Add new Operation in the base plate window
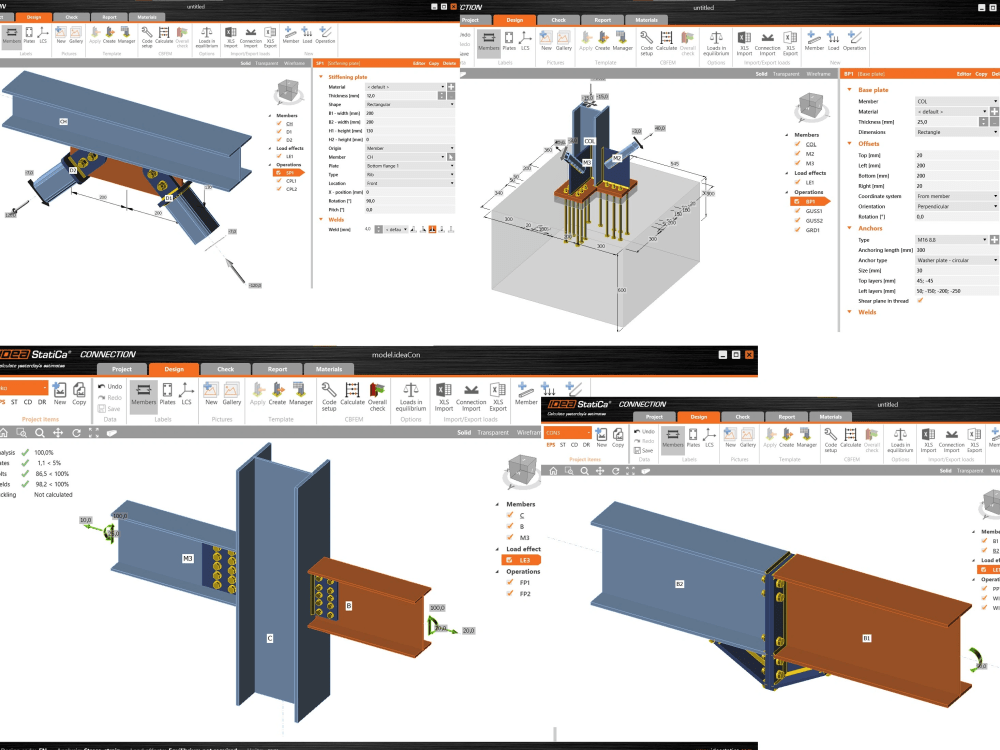 855,40
